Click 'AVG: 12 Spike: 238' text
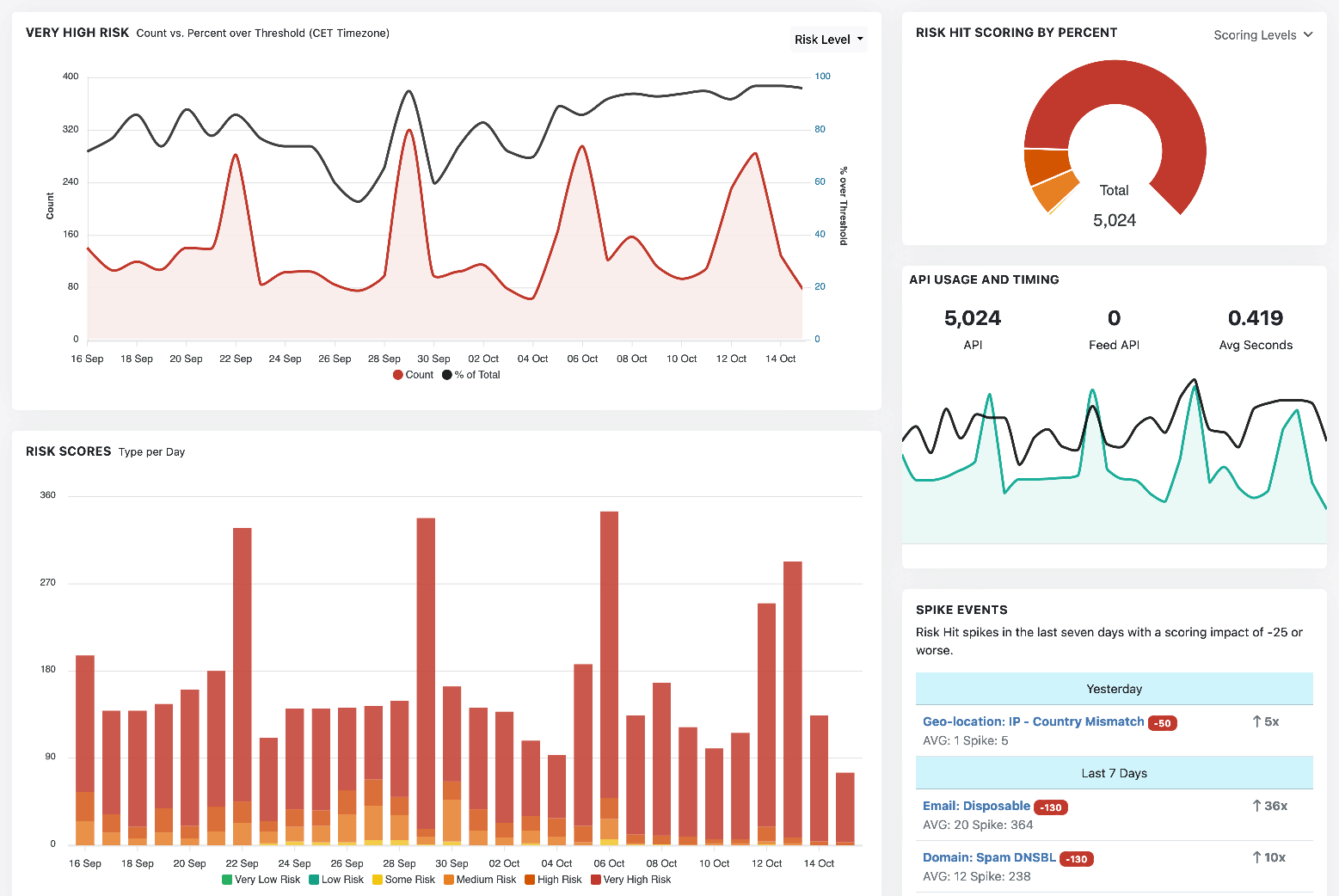This screenshot has width=1339, height=896. pos(977,876)
